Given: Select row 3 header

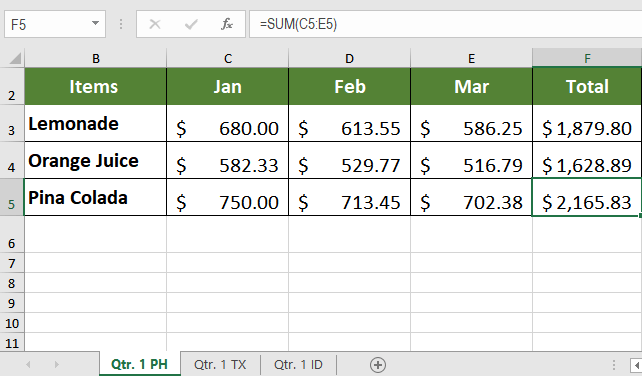Looking at the screenshot, I should coord(12,123).
